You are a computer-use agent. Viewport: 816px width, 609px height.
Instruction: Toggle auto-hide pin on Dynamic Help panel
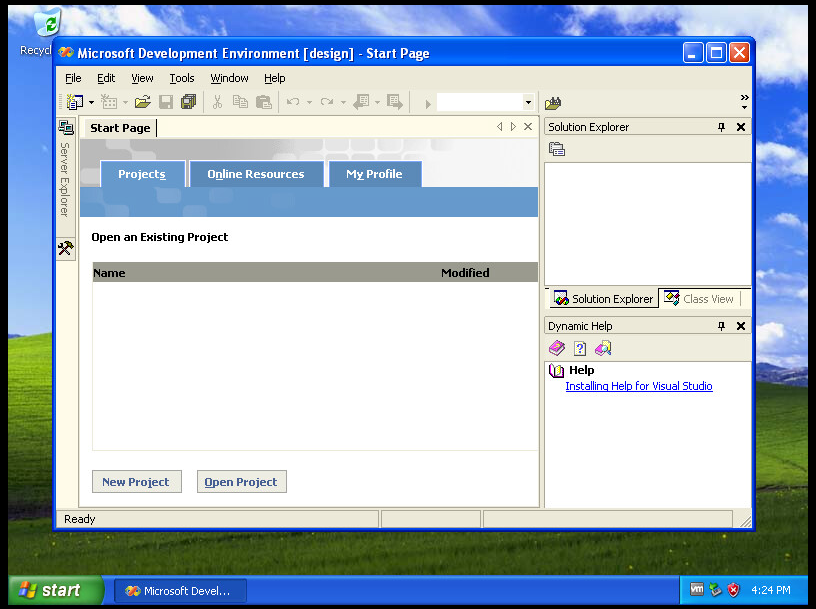point(721,326)
